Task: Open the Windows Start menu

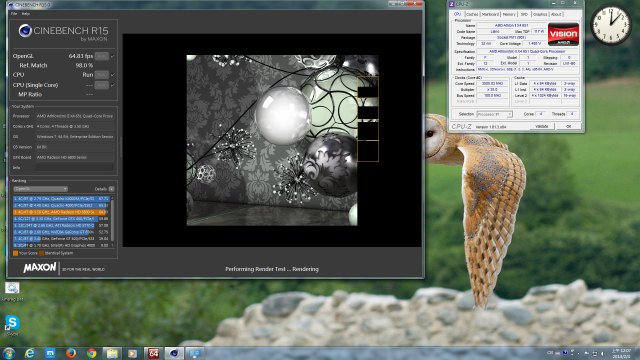Action: 8,353
